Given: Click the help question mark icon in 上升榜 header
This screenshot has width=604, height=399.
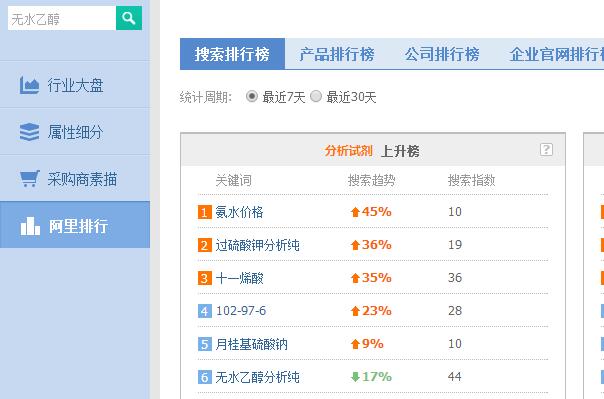Looking at the screenshot, I should pyautogui.click(x=546, y=149).
